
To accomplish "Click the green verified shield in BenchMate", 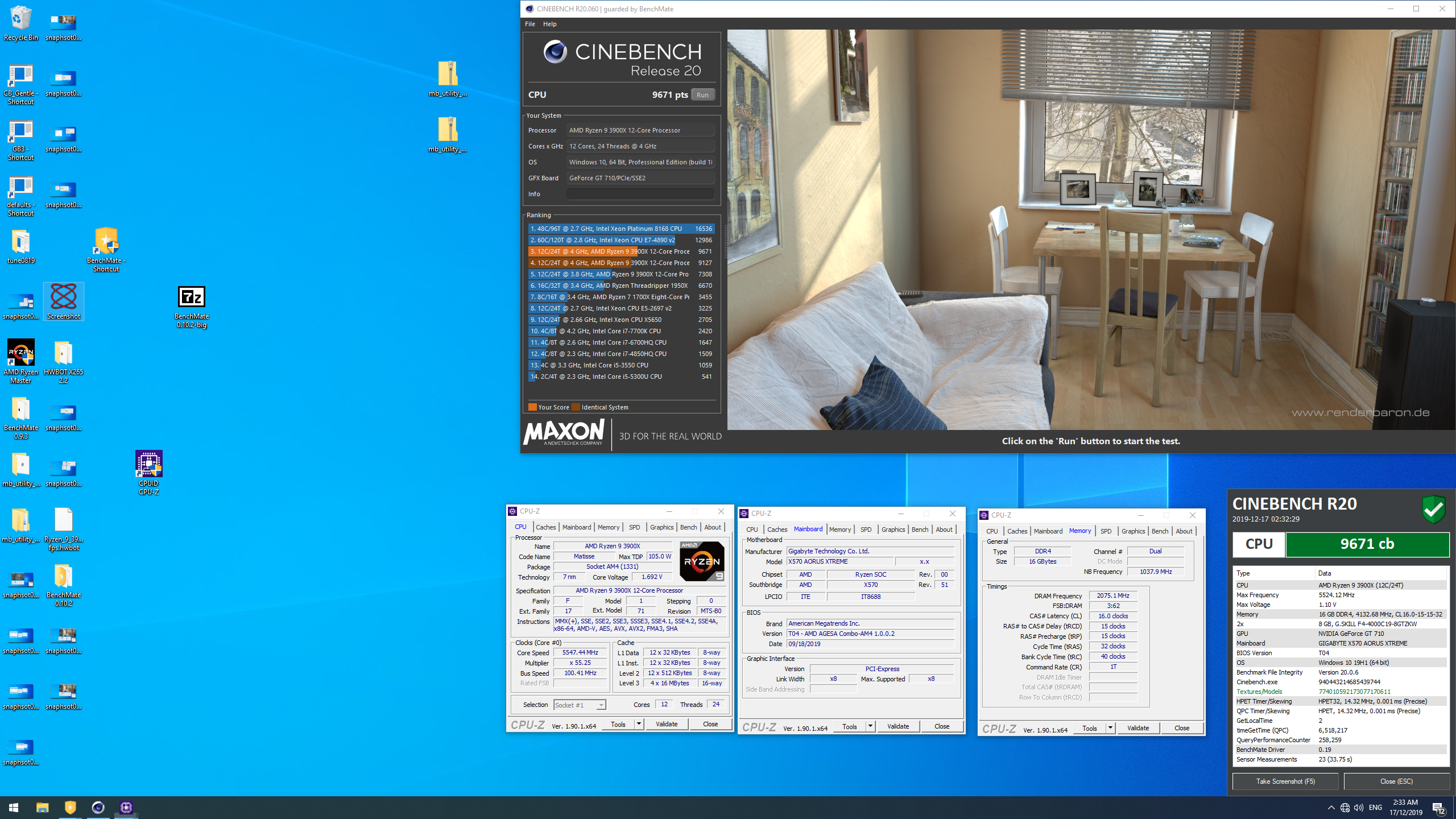I will click(1433, 508).
